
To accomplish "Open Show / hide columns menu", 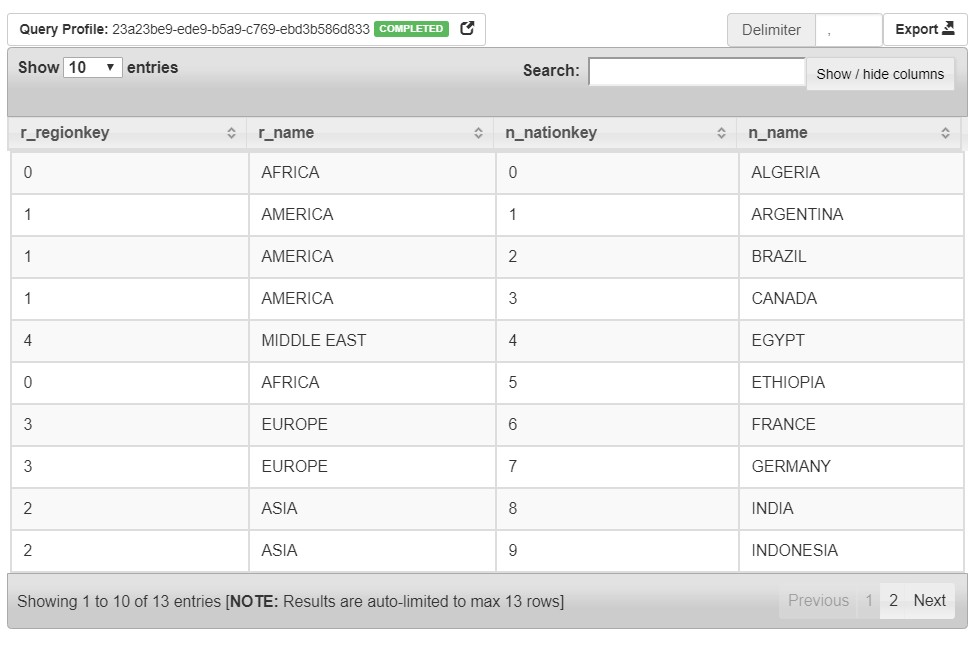I will [880, 74].
